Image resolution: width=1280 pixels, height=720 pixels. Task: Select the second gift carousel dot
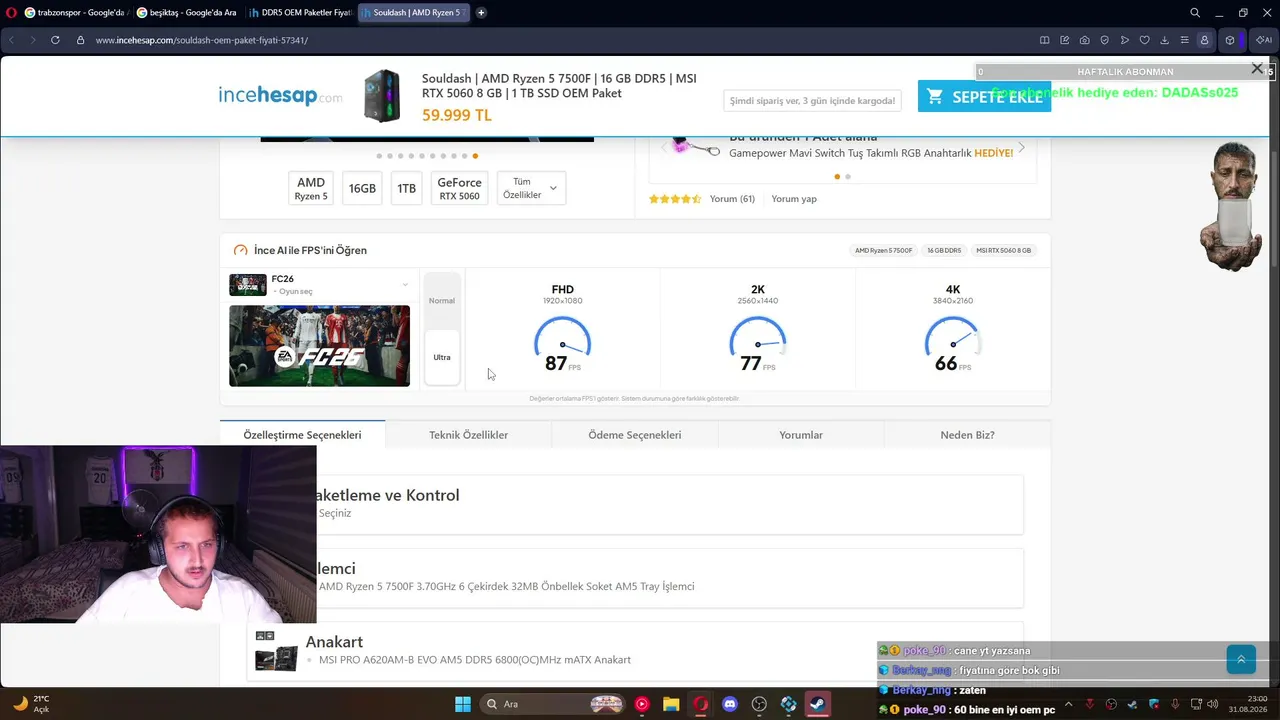[848, 177]
